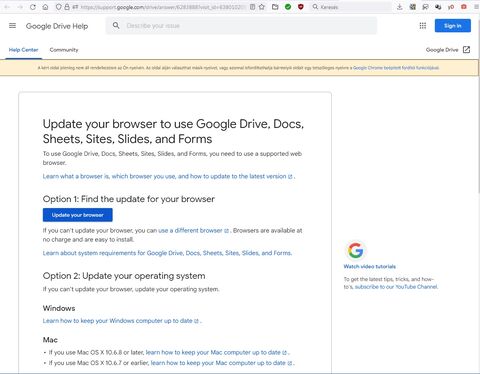The width and height of the screenshot is (480, 374).
Task: Open browser downloads arrow icon
Action: tap(399, 7)
